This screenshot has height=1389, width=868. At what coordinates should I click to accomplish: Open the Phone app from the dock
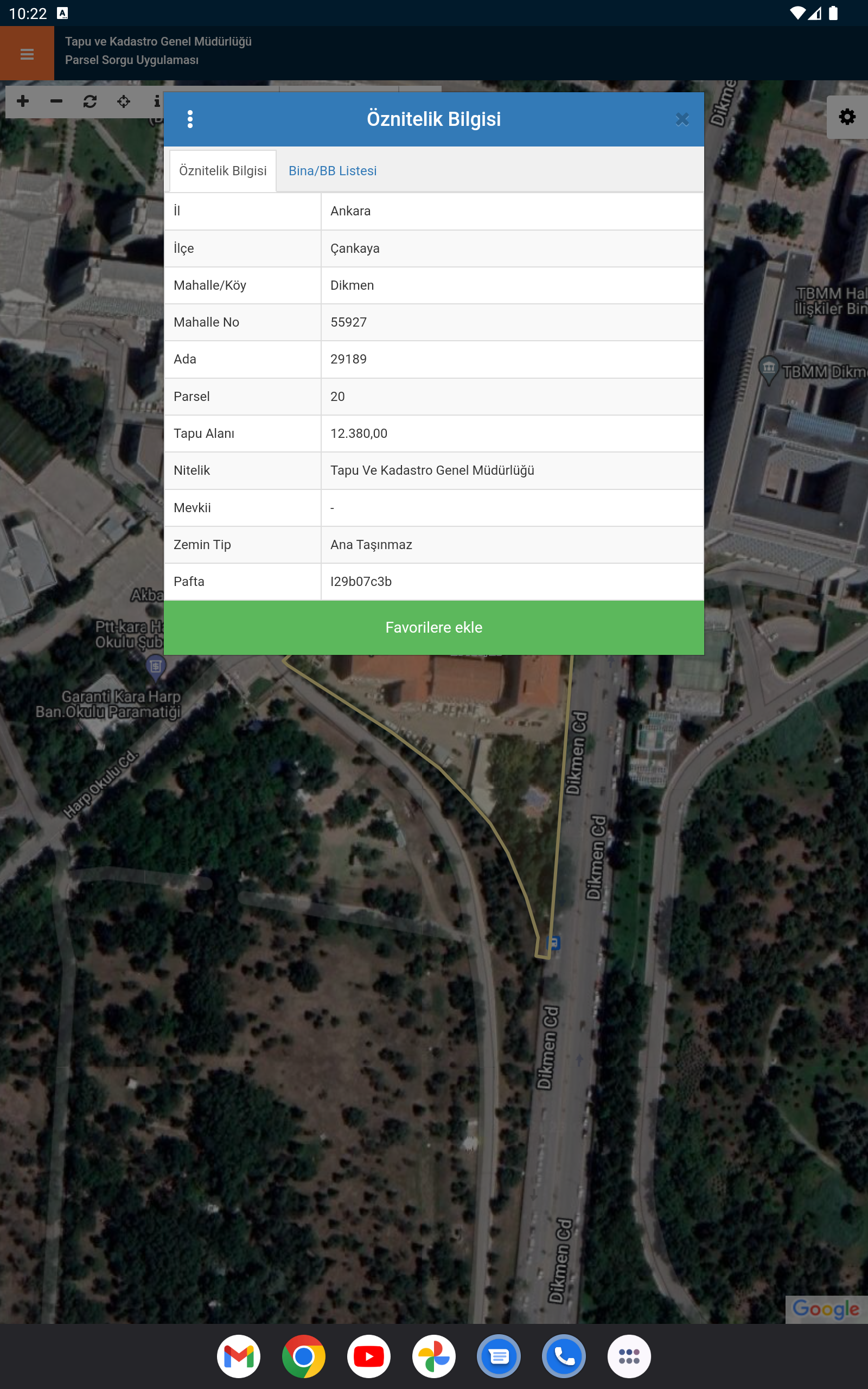(564, 1356)
